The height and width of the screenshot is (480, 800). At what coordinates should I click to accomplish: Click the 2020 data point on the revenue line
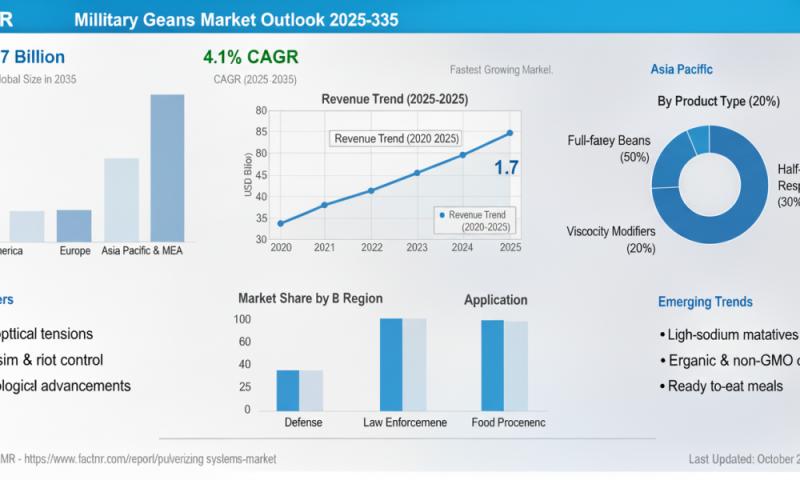click(280, 223)
